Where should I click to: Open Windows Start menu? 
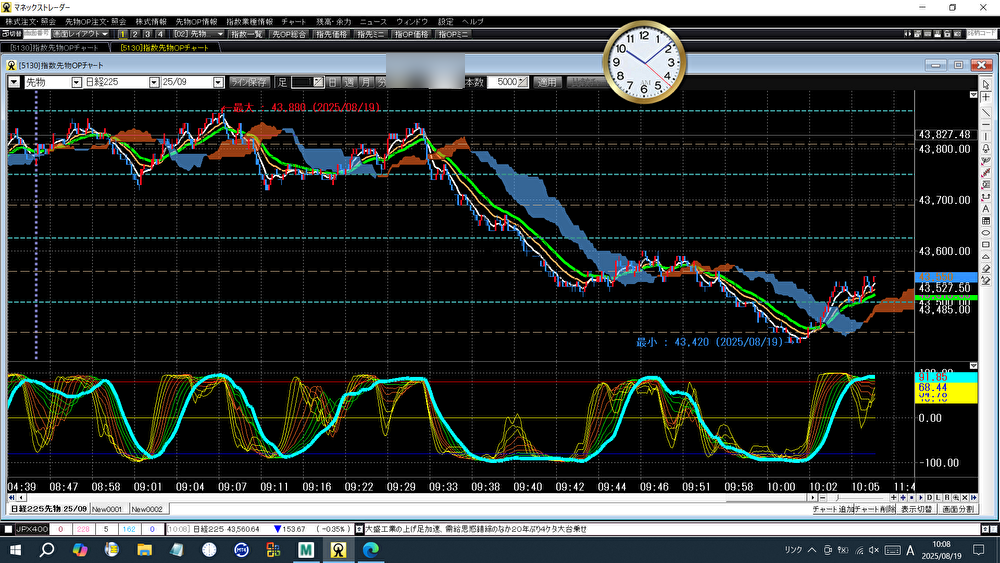[15, 550]
